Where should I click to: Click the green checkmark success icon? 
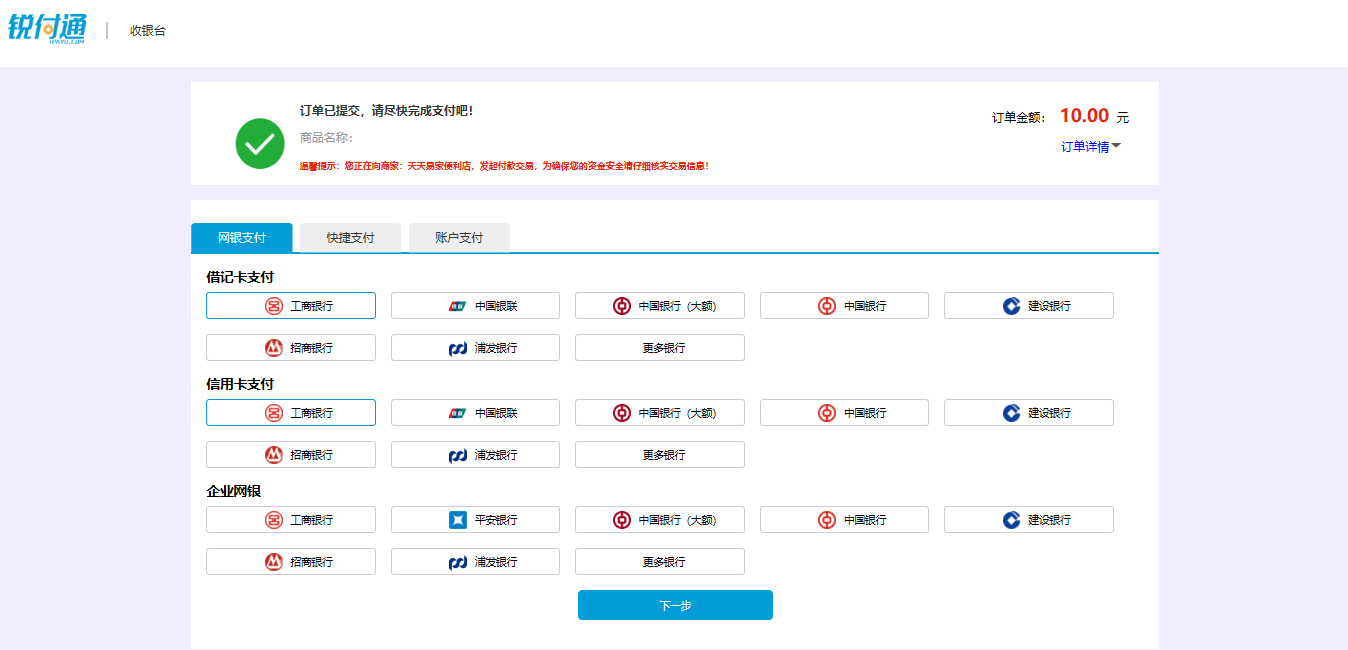pyautogui.click(x=260, y=144)
